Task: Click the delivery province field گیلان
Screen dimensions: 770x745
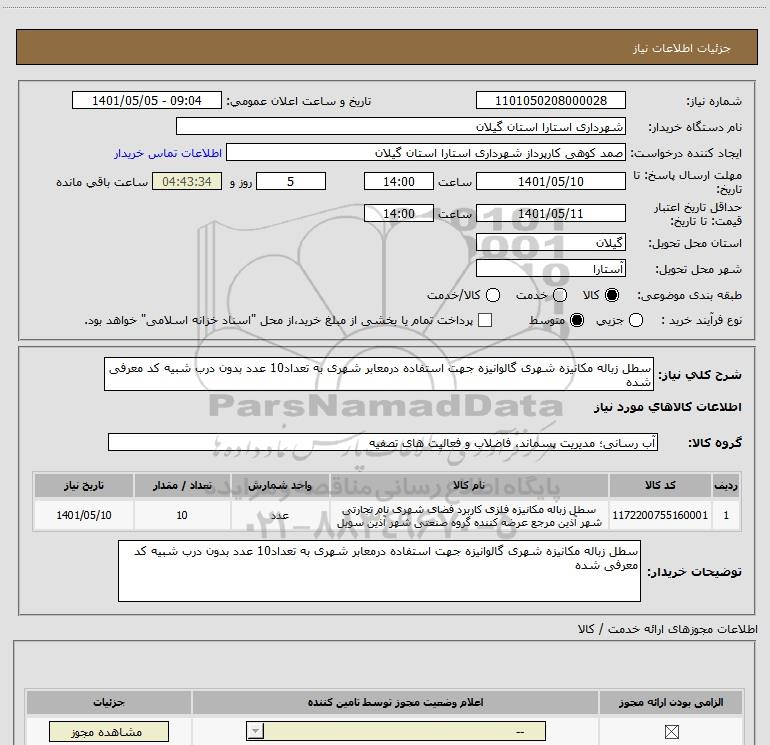Action: [550, 243]
